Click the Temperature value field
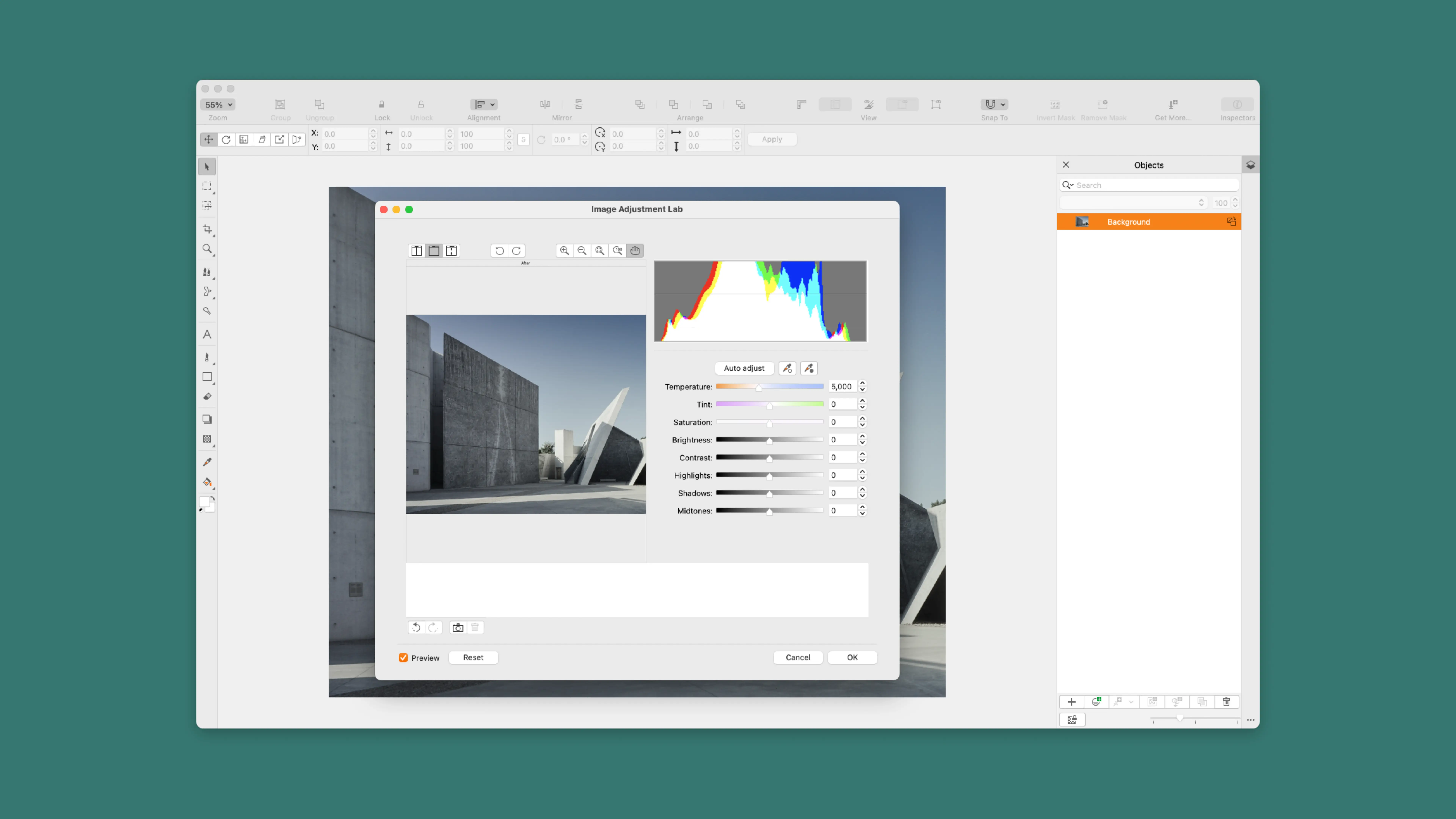1456x819 pixels. [x=843, y=387]
